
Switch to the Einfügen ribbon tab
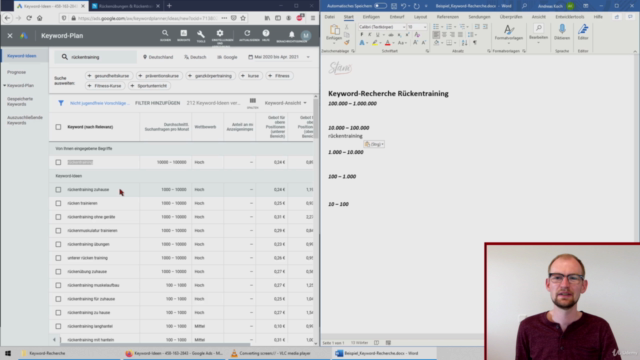pos(371,17)
